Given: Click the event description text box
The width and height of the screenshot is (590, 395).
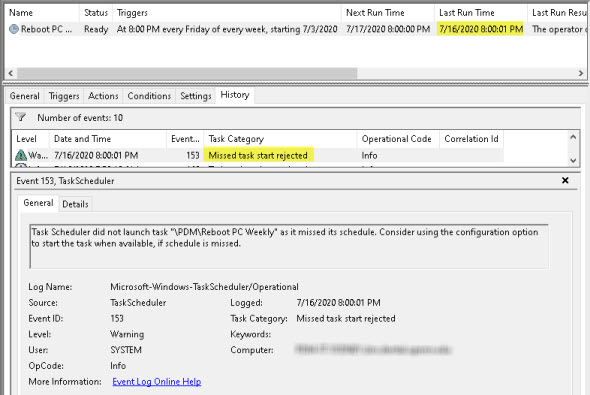Looking at the screenshot, I should [x=289, y=246].
